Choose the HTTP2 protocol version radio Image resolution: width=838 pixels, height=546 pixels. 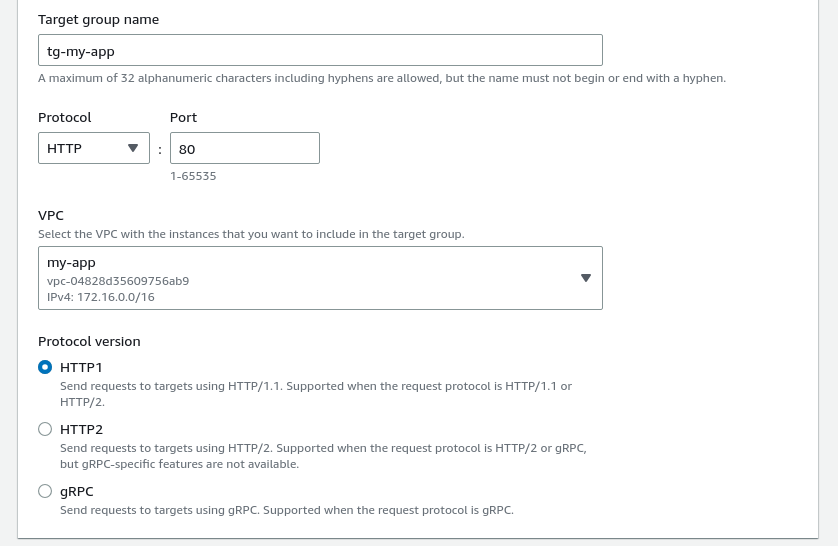(45, 429)
